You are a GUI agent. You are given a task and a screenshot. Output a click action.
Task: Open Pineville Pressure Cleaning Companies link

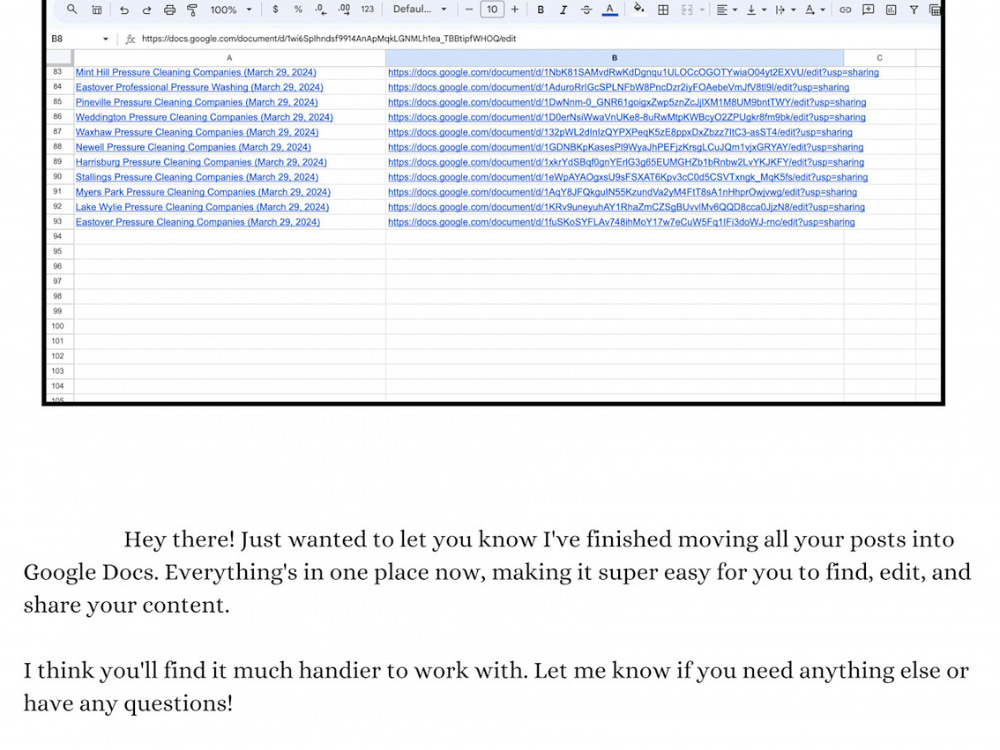tap(196, 102)
